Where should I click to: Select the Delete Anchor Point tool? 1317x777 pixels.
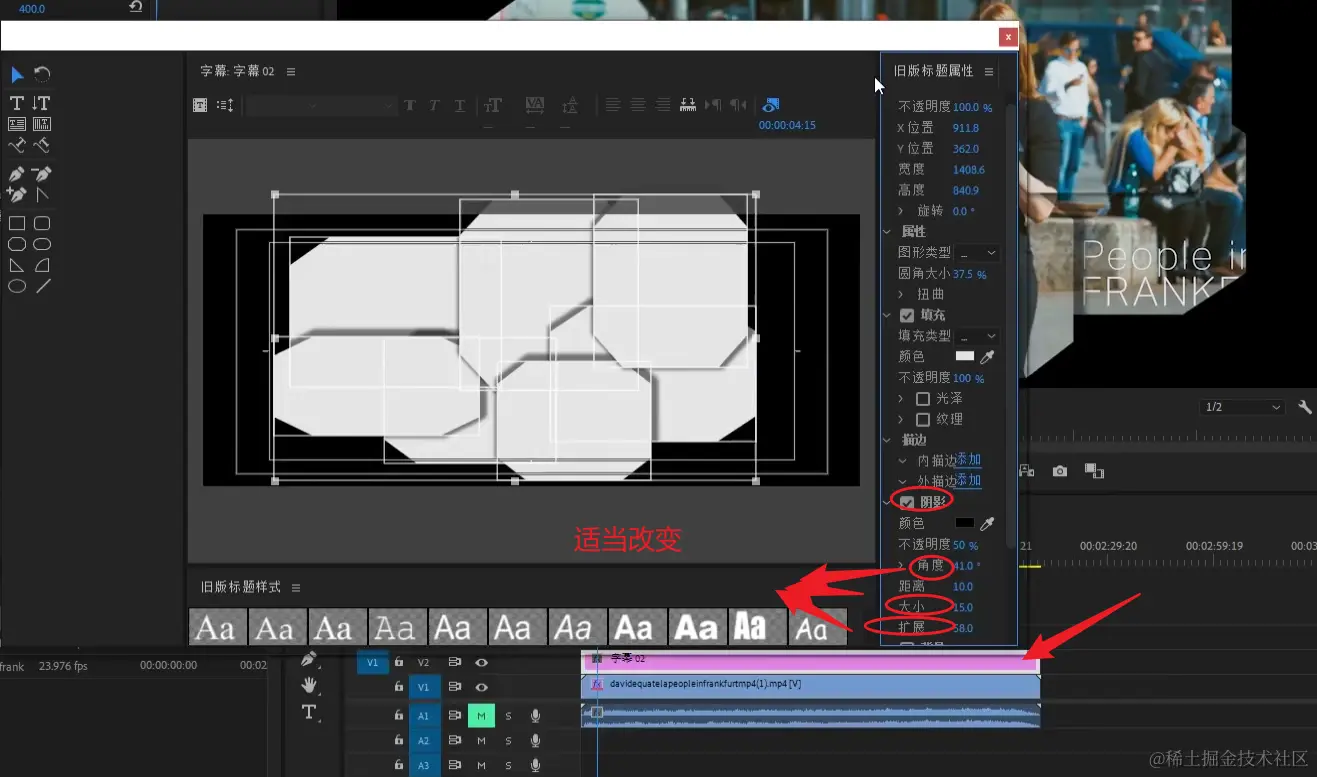pos(42,174)
